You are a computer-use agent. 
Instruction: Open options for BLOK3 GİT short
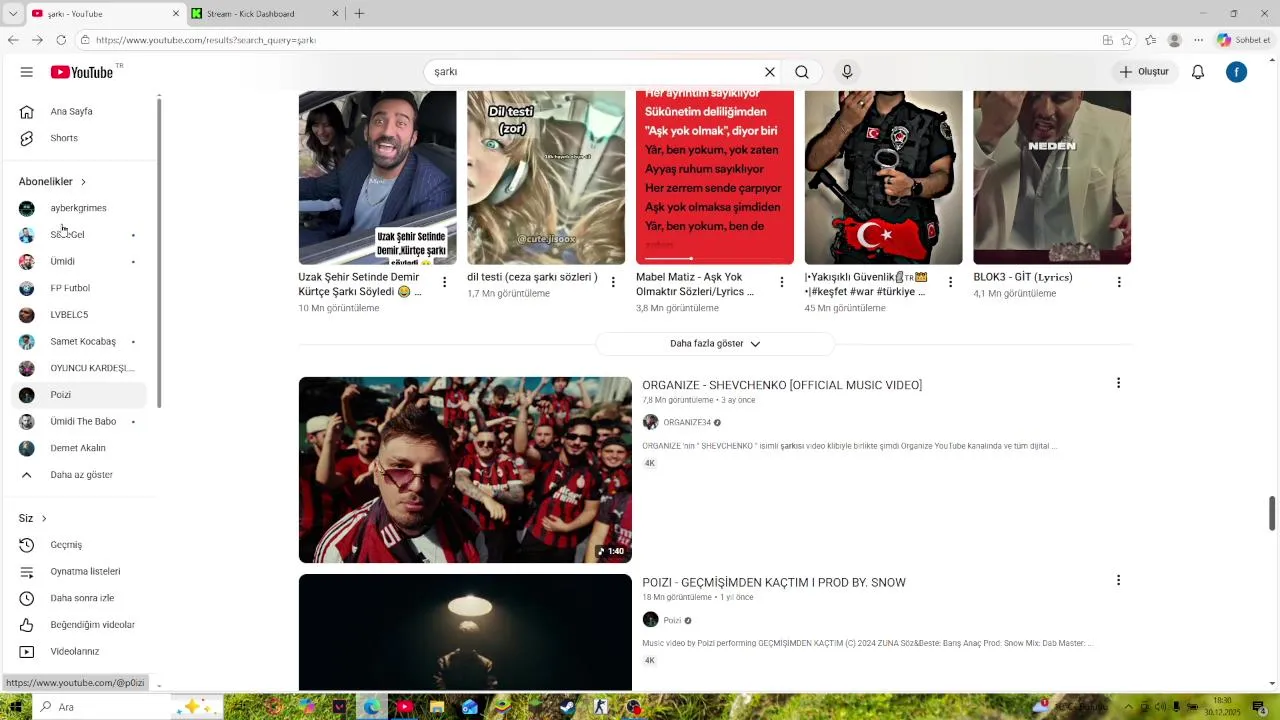(x=1119, y=282)
